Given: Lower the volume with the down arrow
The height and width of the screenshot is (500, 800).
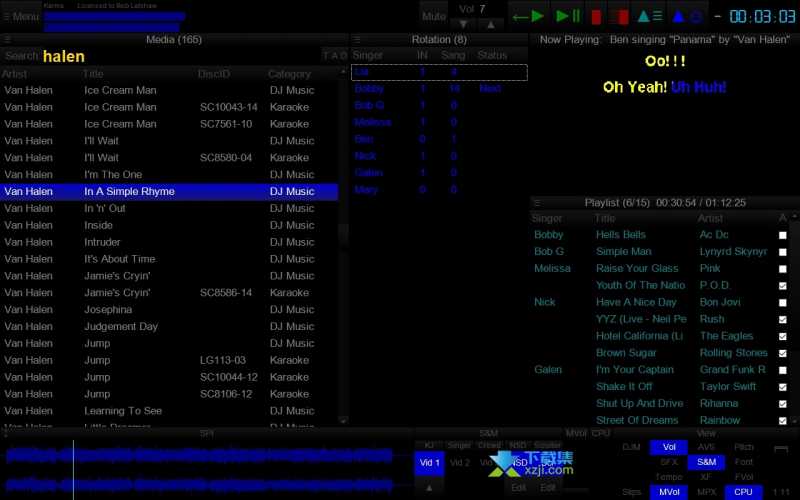Looking at the screenshot, I should (463, 24).
